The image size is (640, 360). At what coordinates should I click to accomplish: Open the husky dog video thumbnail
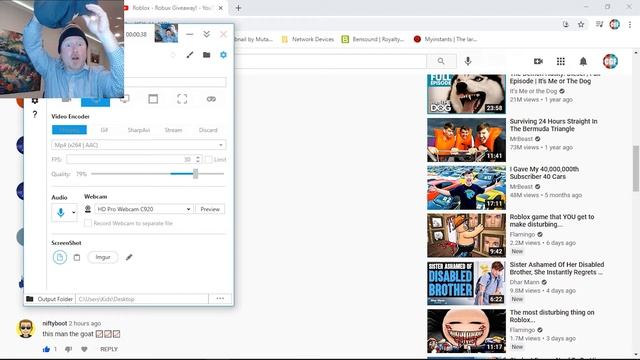point(466,94)
